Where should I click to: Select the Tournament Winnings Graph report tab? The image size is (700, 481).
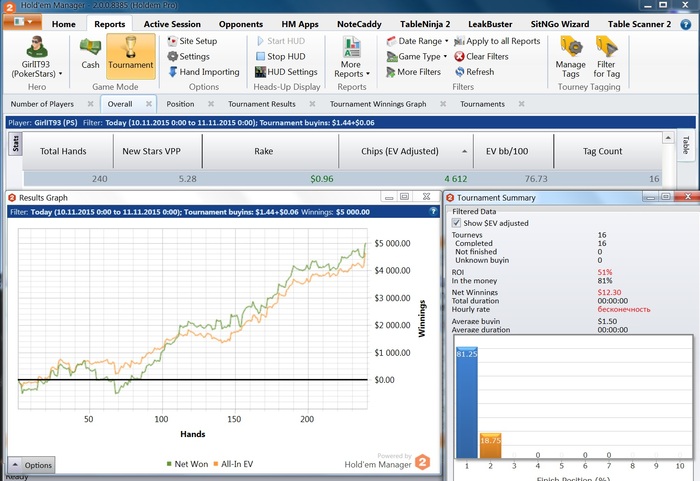tap(378, 104)
